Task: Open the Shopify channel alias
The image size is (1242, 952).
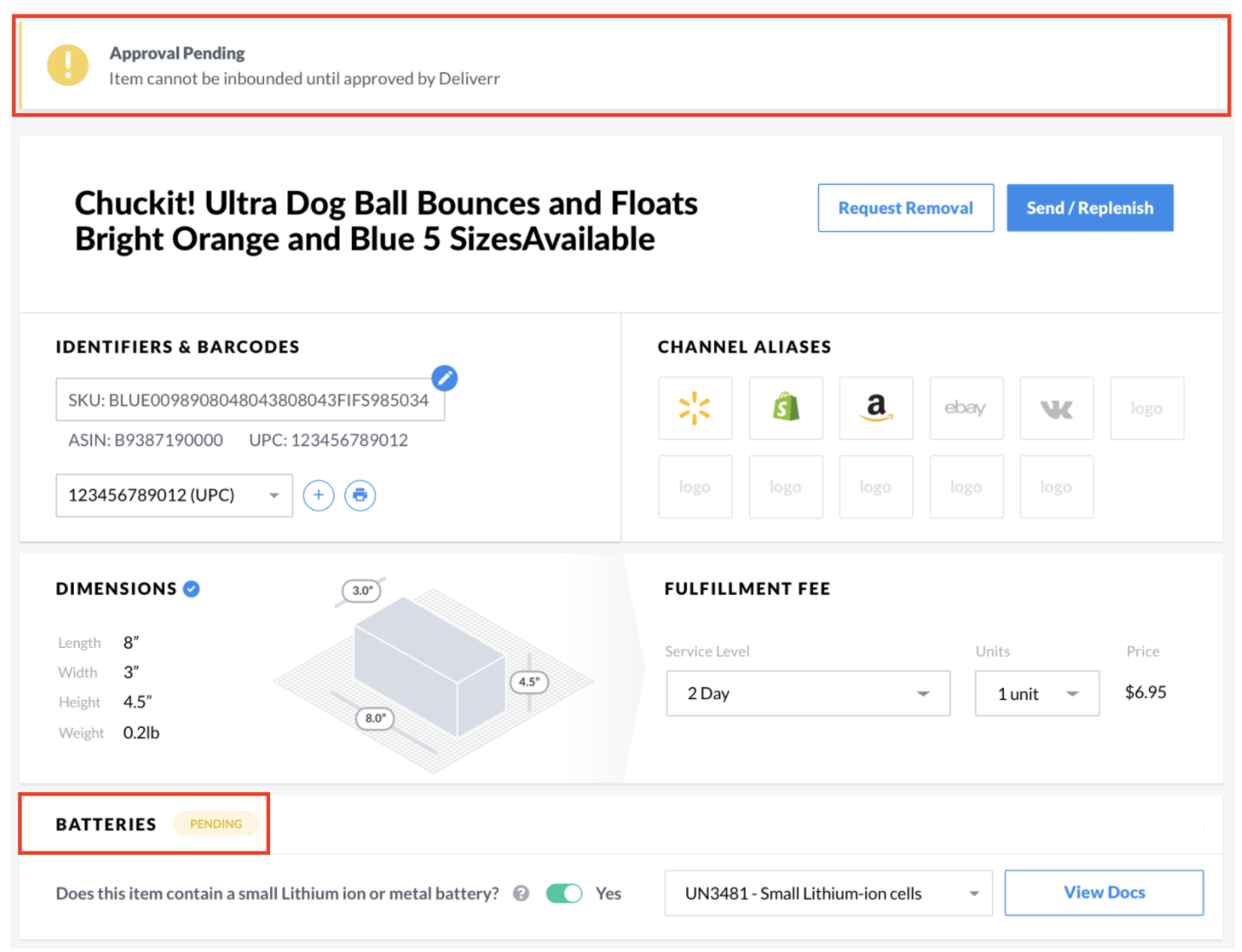Action: point(786,407)
